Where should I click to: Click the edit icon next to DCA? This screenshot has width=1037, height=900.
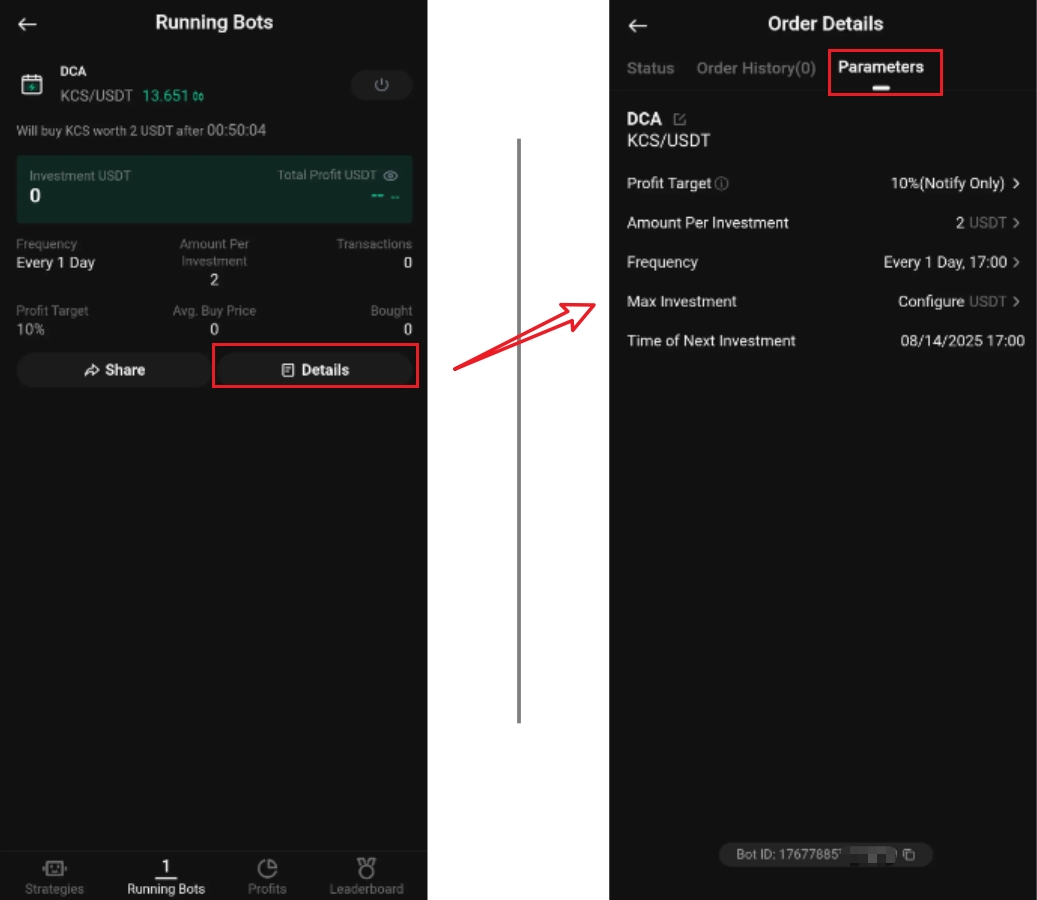680,119
